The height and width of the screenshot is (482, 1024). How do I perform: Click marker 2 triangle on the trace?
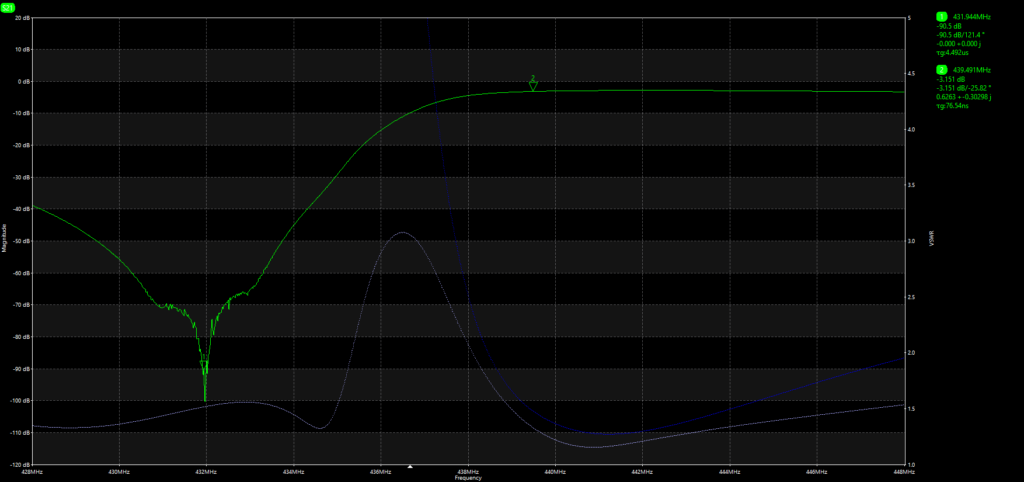[x=533, y=85]
